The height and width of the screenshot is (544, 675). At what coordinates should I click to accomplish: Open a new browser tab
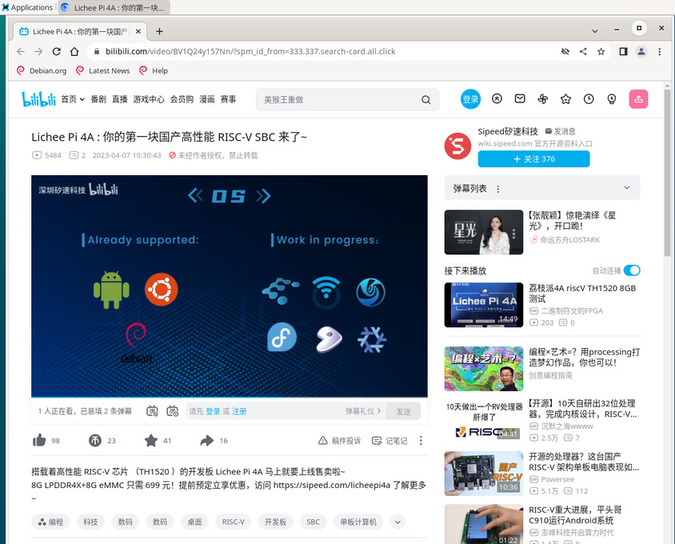[159, 31]
